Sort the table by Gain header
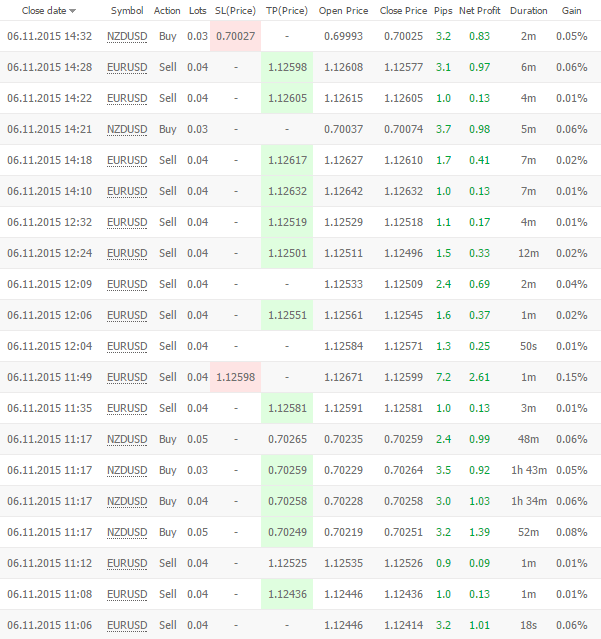This screenshot has width=601, height=639. click(x=572, y=11)
